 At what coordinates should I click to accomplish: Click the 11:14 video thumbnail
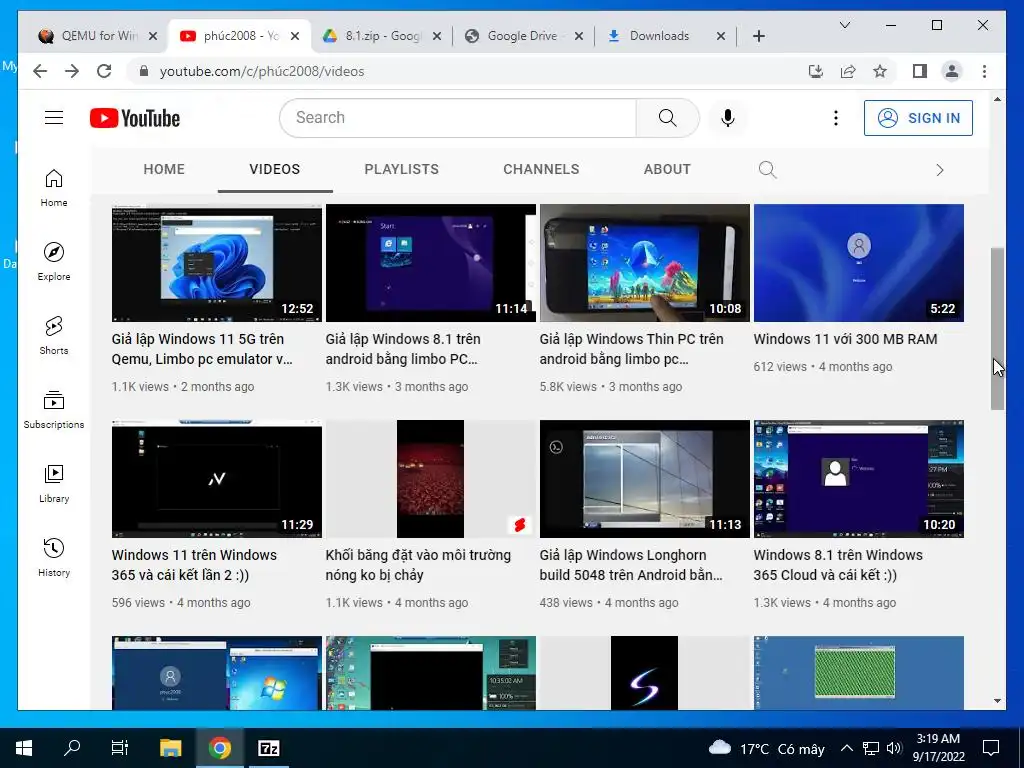pos(431,263)
